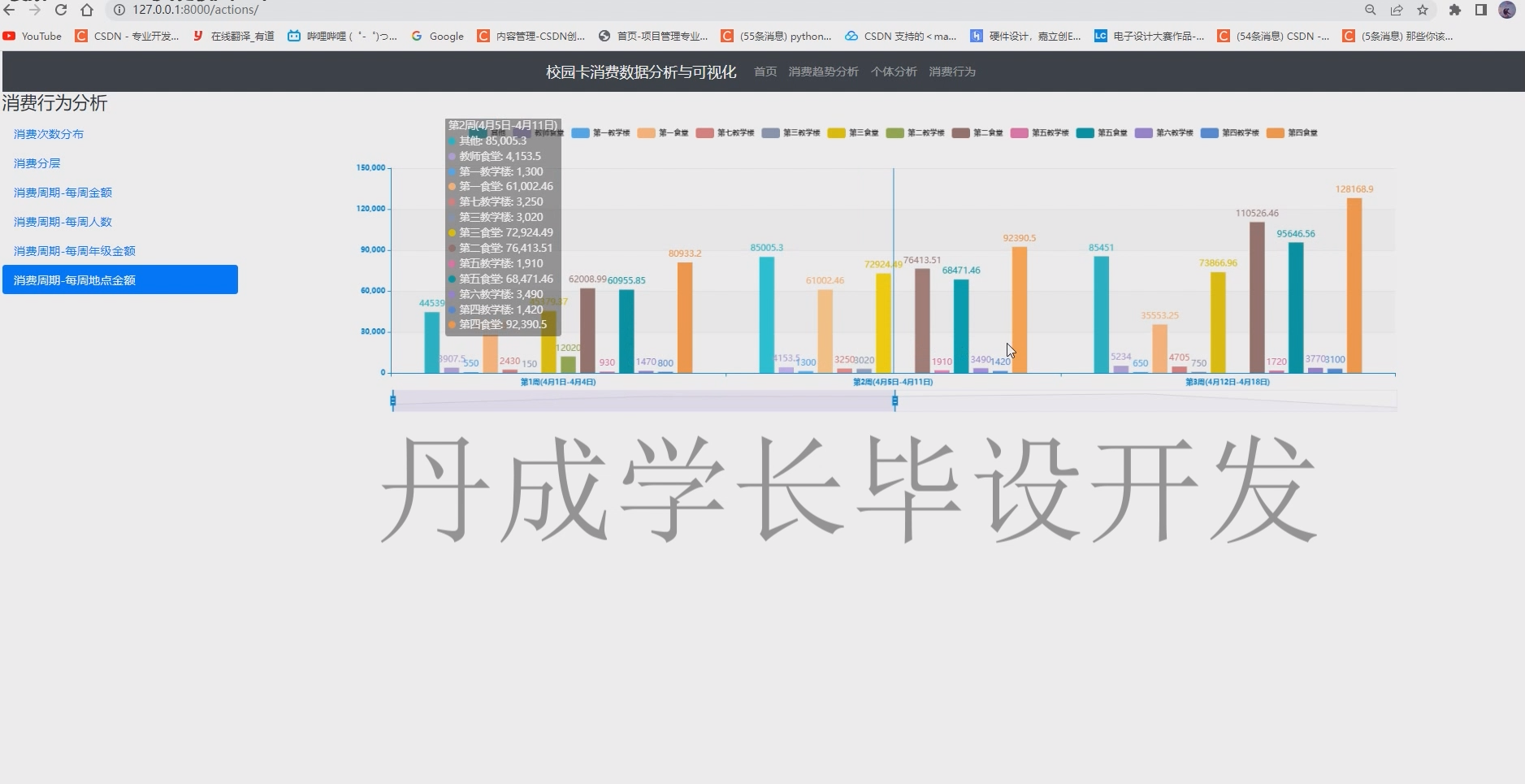Click the zoom search icon in address bar

coord(1370,10)
